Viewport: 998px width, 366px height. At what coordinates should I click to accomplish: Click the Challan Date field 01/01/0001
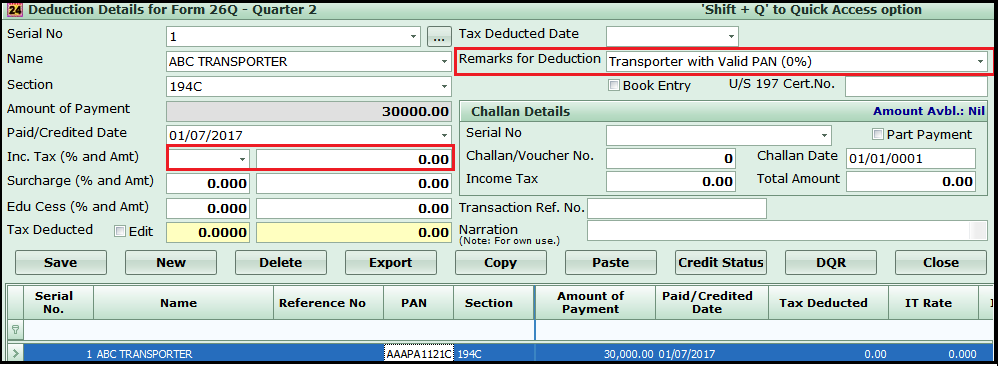[x=910, y=158]
